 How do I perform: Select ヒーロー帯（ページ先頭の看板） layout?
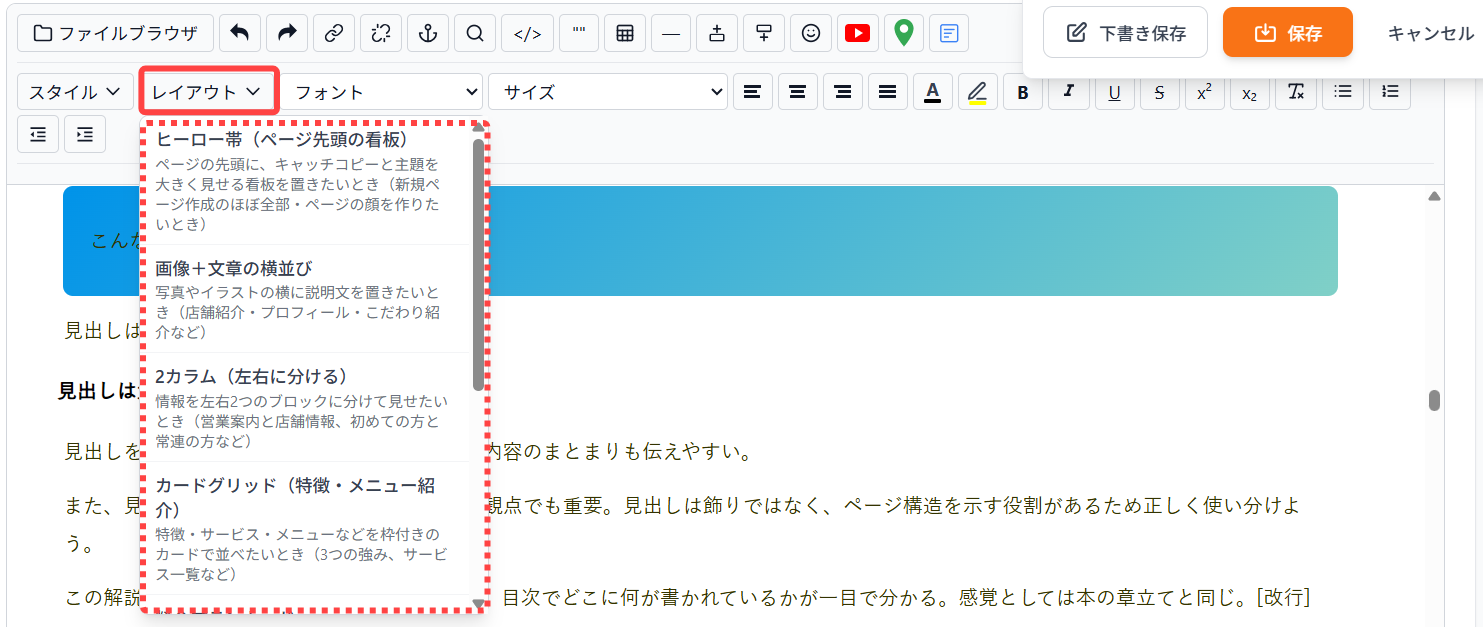coord(308,184)
